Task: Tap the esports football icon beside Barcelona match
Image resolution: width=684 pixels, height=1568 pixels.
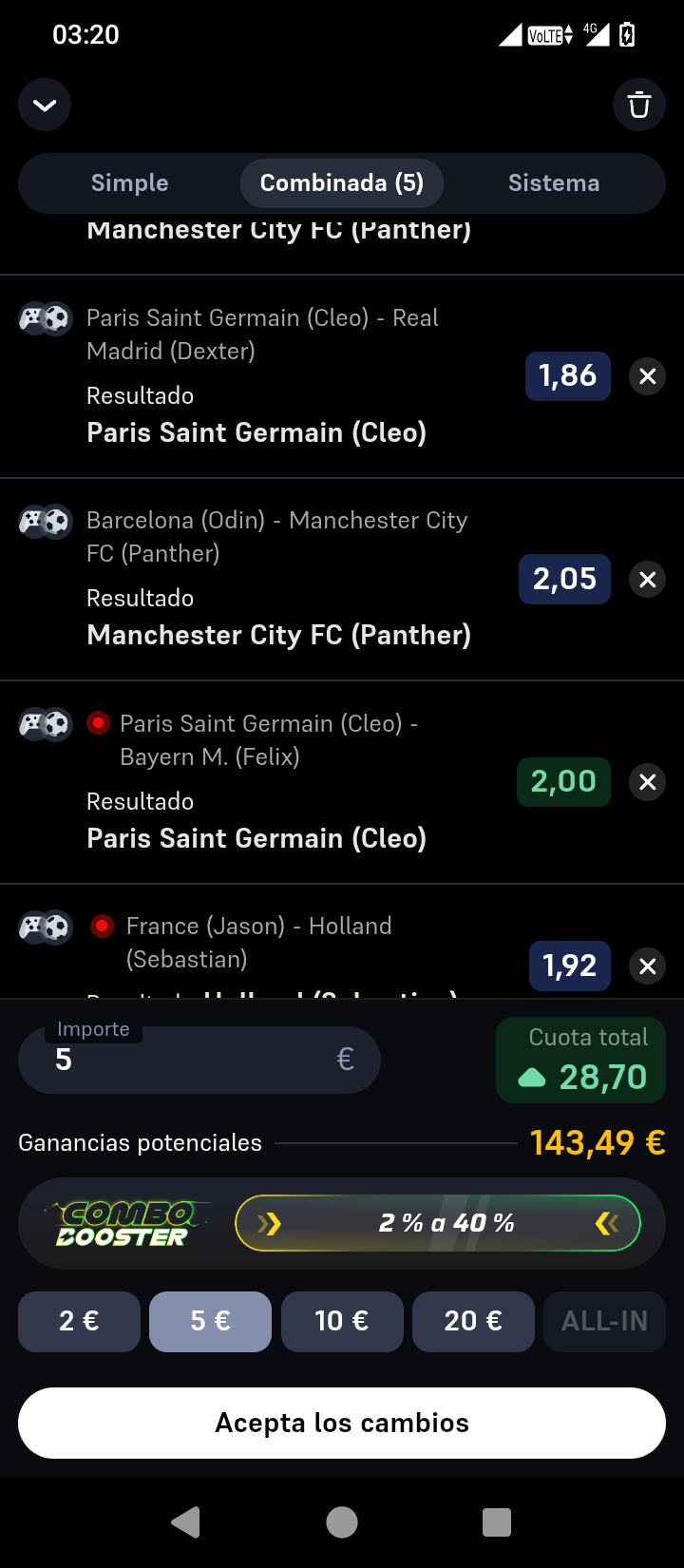Action: (x=46, y=521)
